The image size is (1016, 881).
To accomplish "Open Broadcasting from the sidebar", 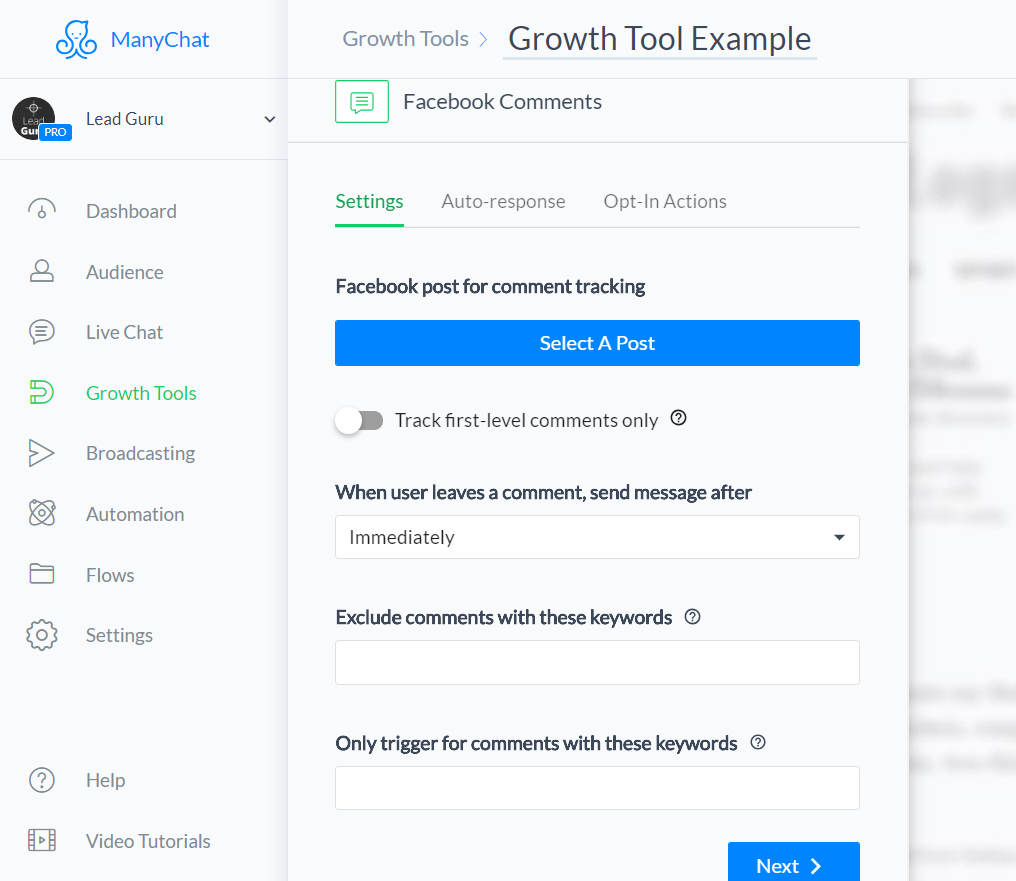I will coord(141,453).
